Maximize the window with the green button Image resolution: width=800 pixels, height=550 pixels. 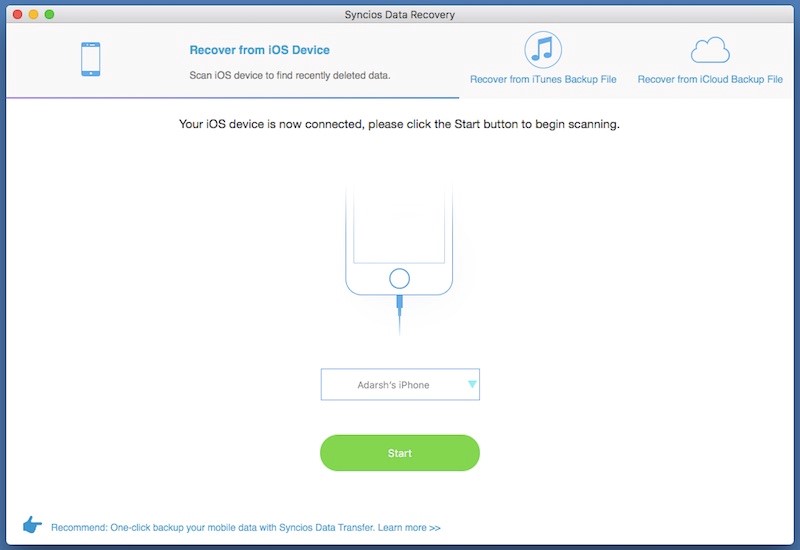click(49, 14)
